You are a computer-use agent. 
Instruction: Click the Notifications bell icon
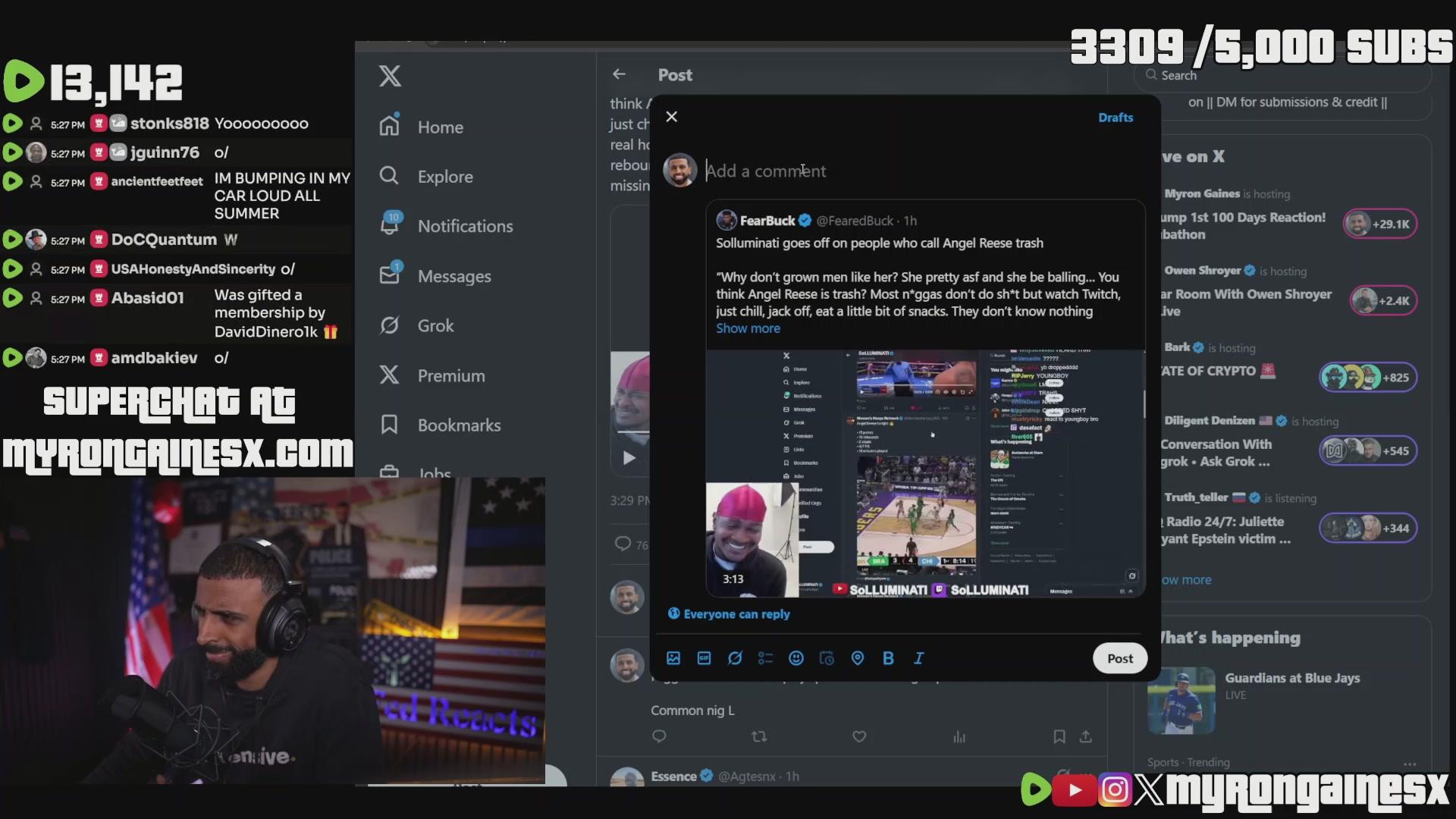[390, 225]
